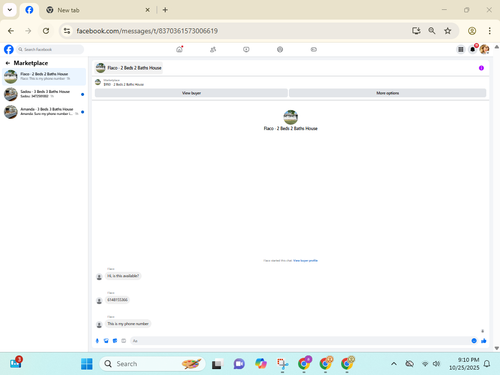Click Flaco conversation thumbnail in sidebar
Image resolution: width=500 pixels, height=375 pixels.
pos(11,77)
